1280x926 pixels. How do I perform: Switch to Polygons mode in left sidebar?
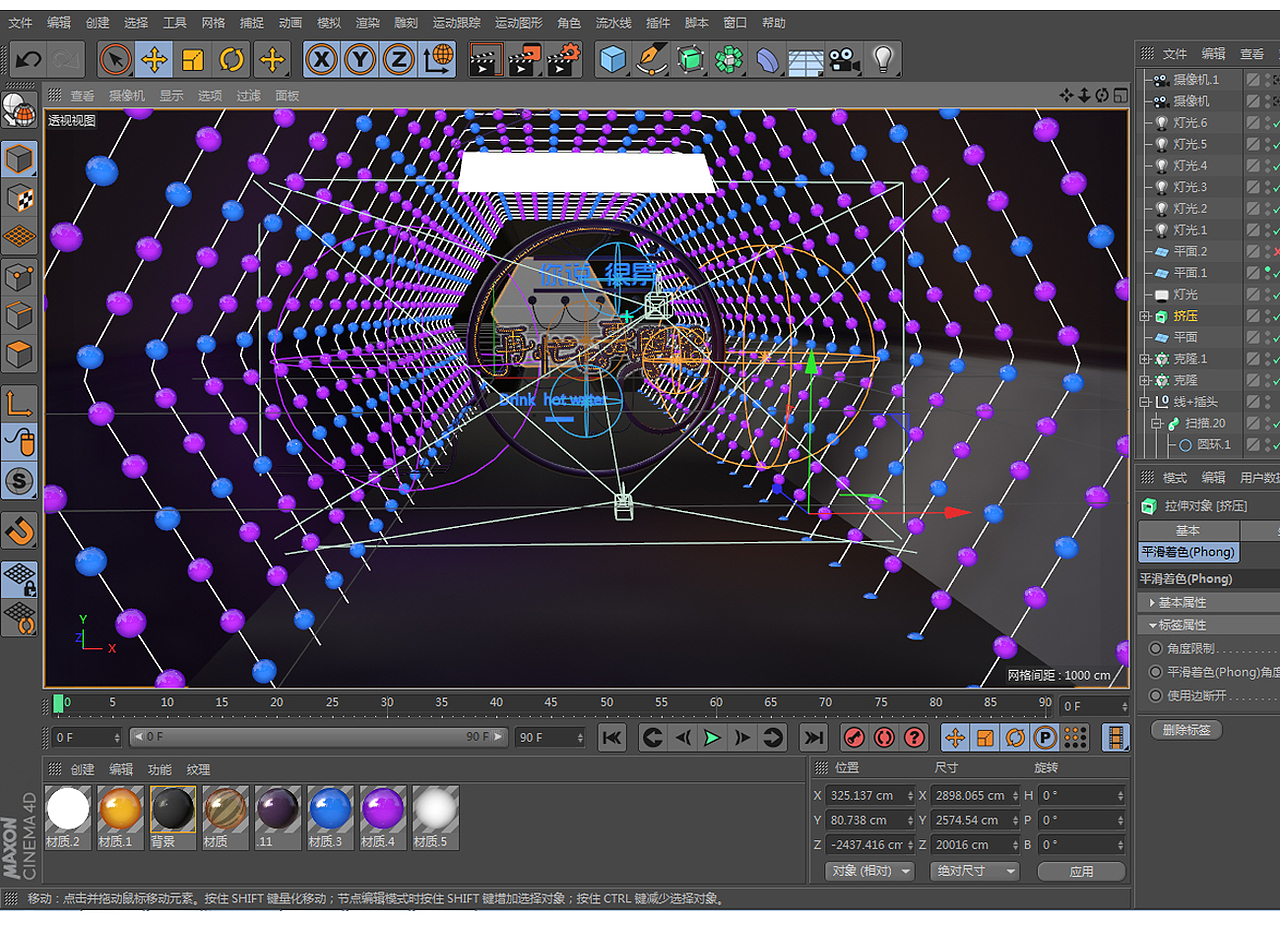tap(20, 354)
